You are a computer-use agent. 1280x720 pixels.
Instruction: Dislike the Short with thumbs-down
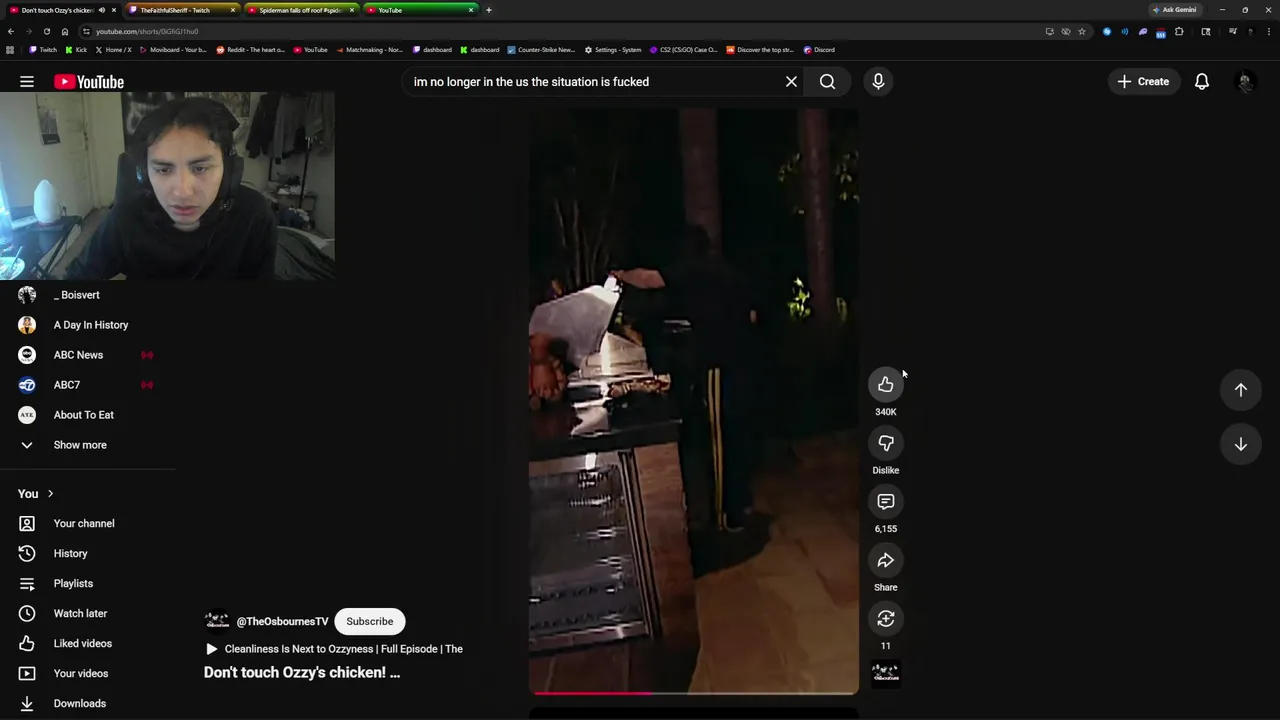(x=886, y=443)
